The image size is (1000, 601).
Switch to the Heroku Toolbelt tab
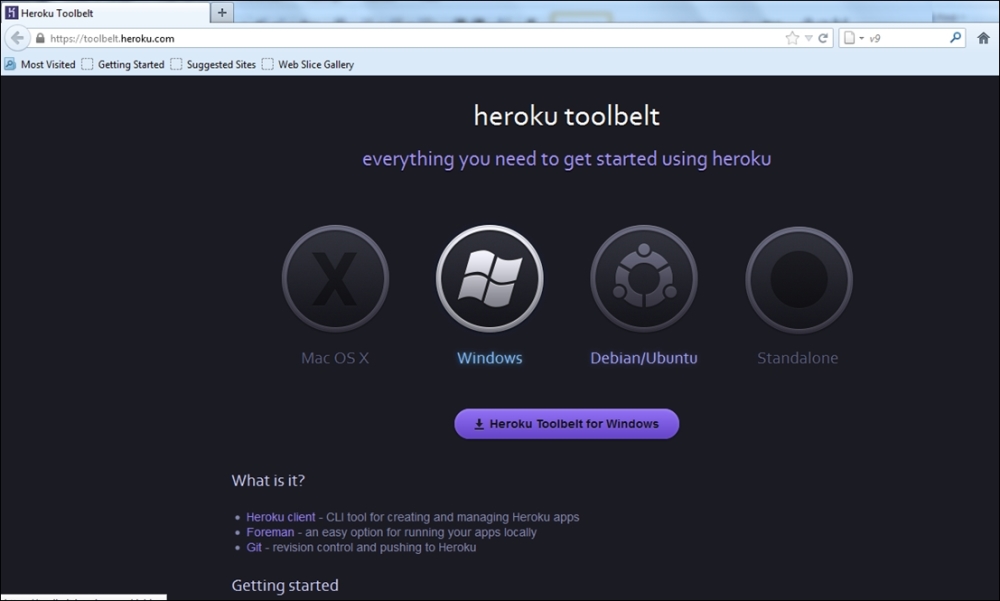[x=106, y=13]
